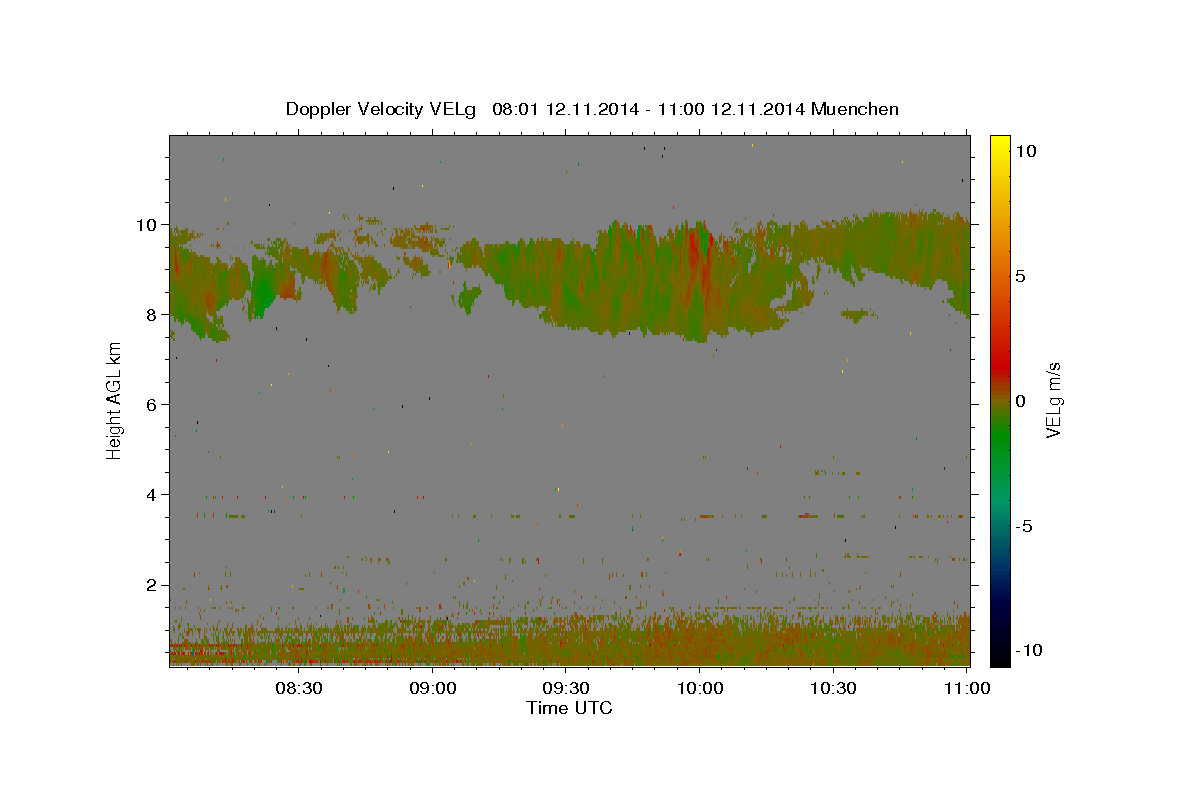The image size is (1200, 800).
Task: Click the colorbar value -5
Action: [x=1023, y=525]
